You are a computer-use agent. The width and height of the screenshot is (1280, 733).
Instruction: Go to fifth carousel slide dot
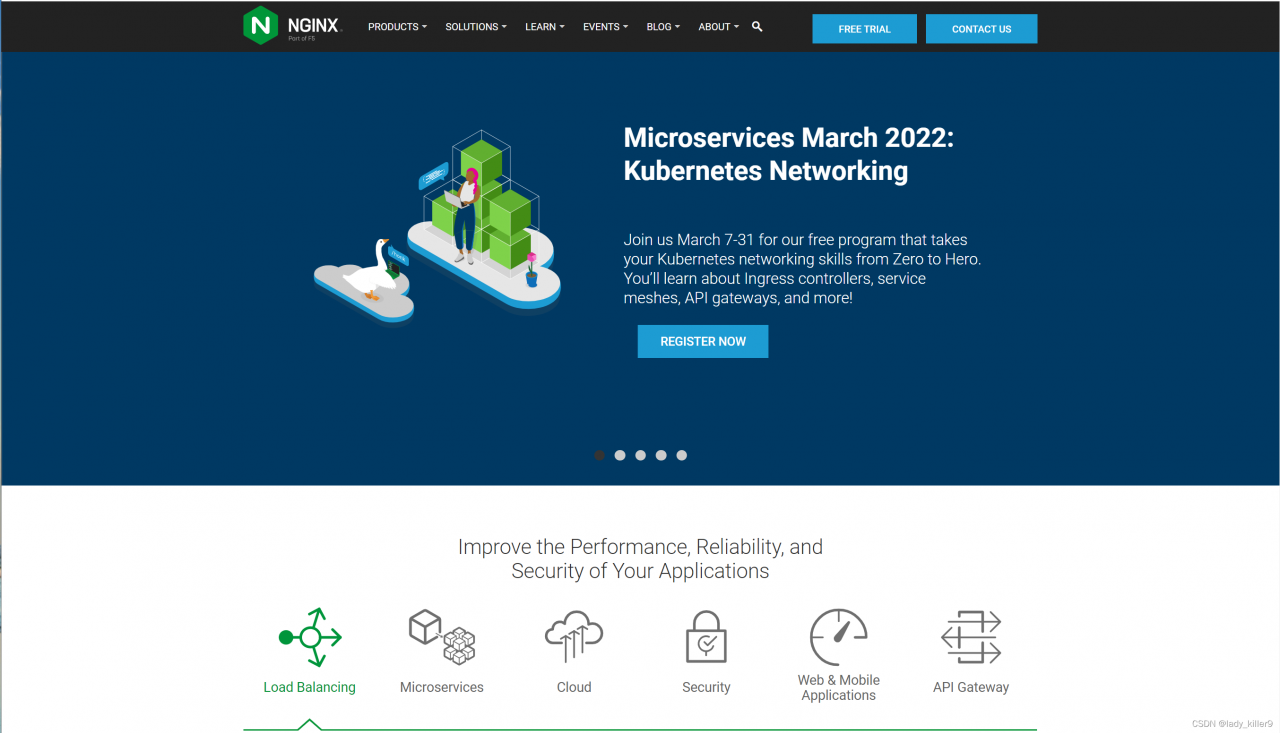tap(681, 455)
